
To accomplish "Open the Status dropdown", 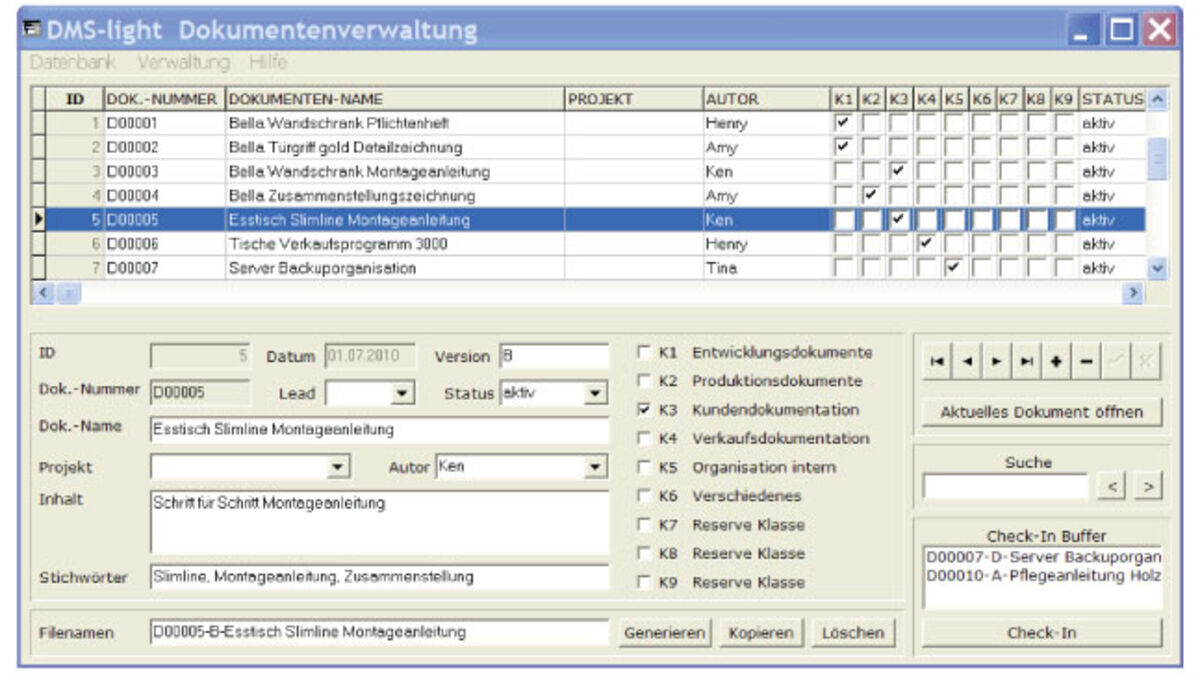I will click(595, 394).
